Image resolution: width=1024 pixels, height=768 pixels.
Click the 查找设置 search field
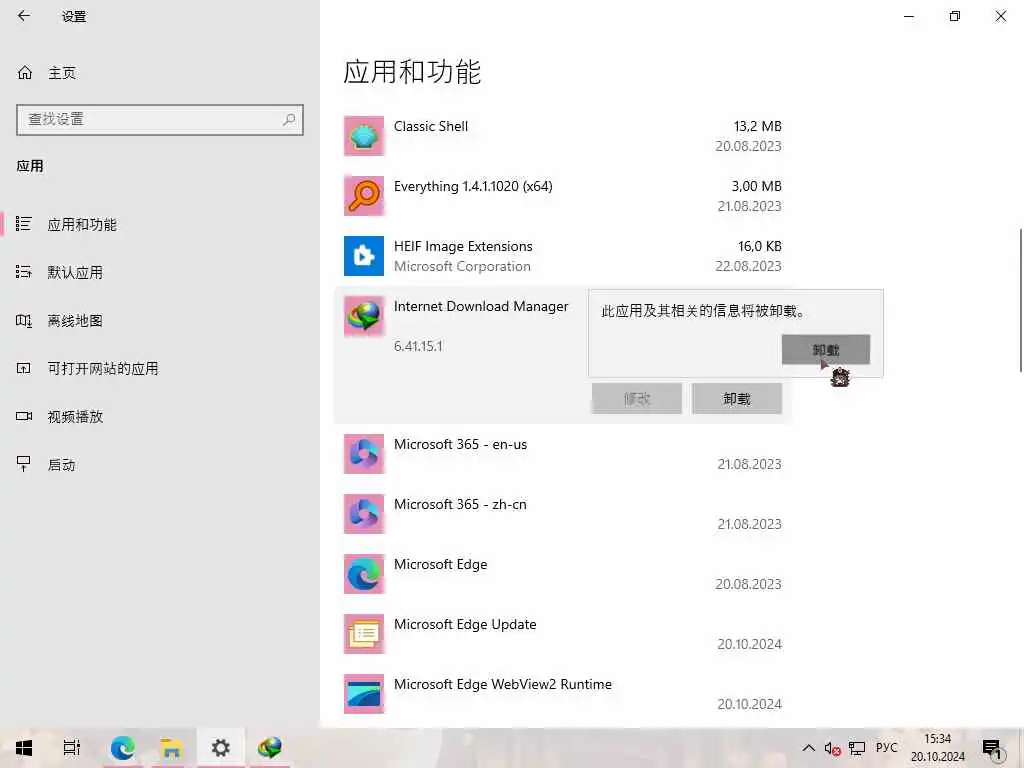[x=159, y=120]
